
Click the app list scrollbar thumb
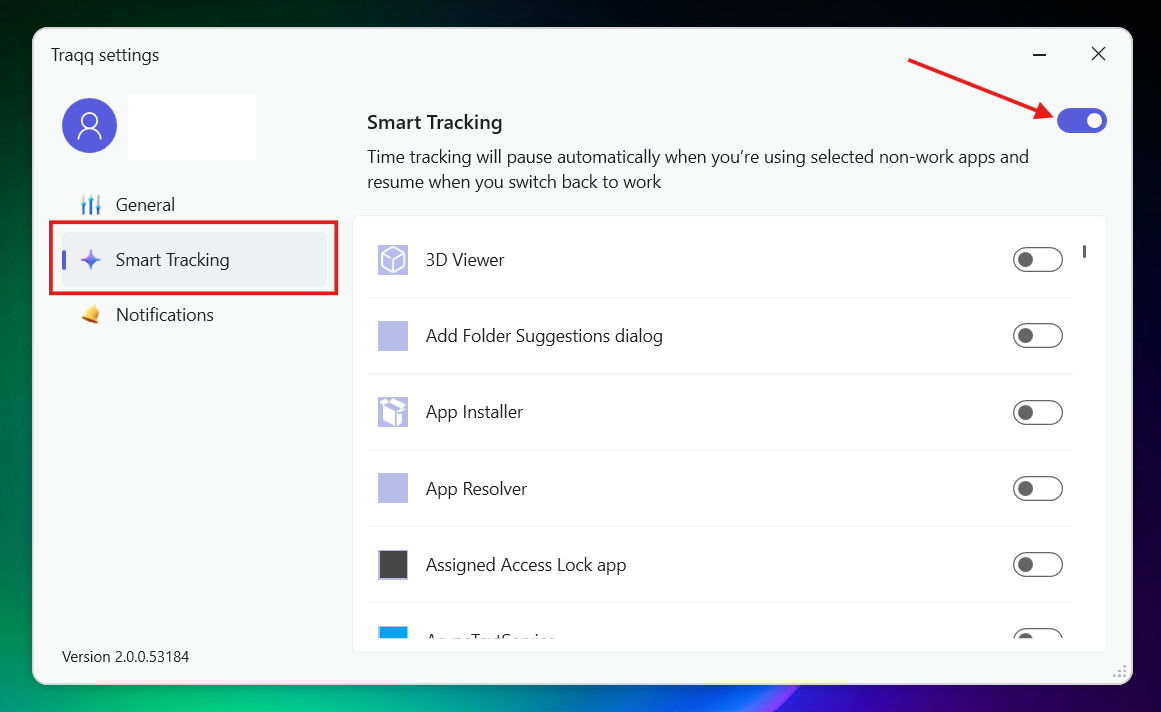1084,252
